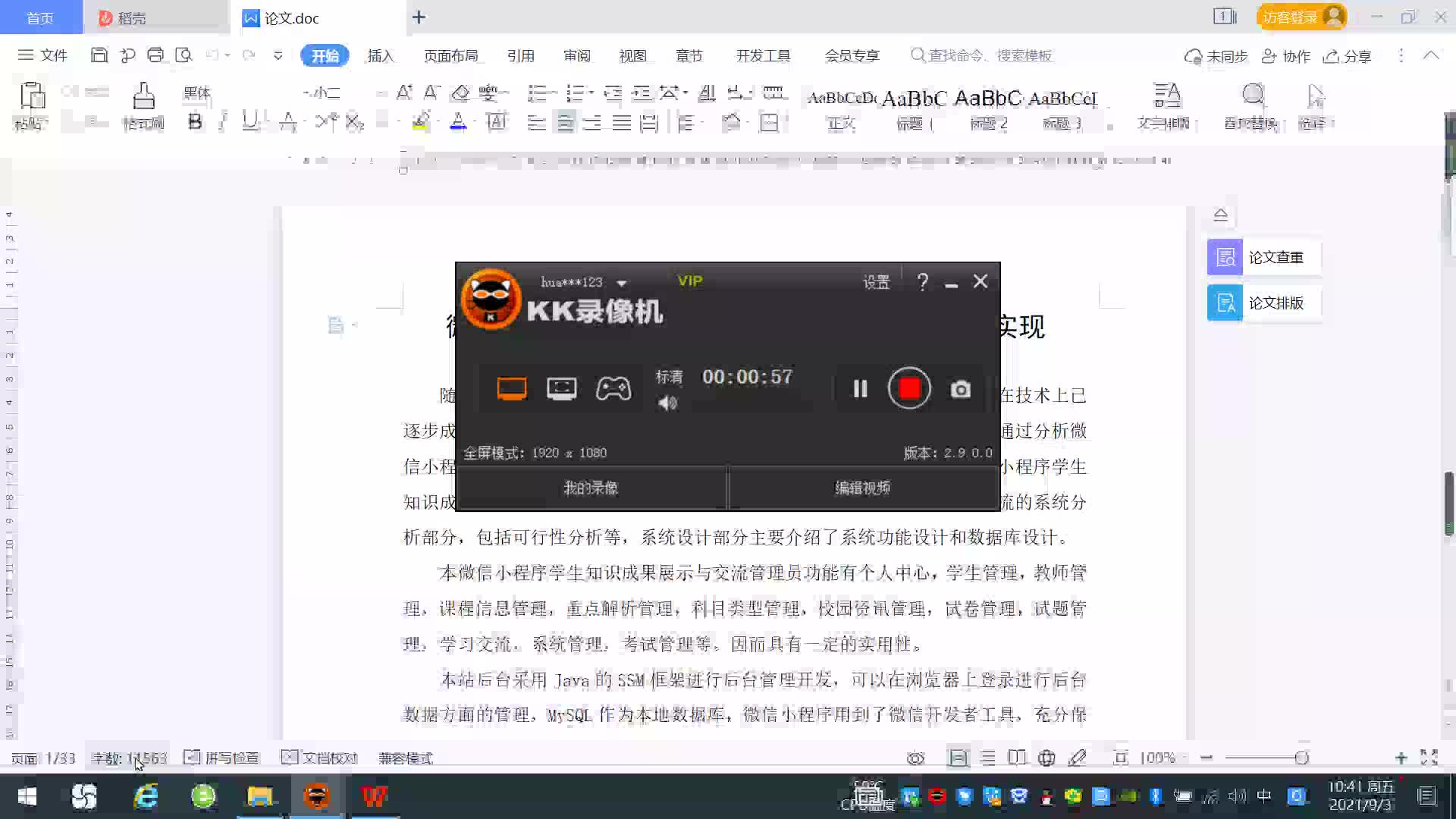The height and width of the screenshot is (819, 1456).
Task: Select full screen recording mode icon
Action: (512, 389)
